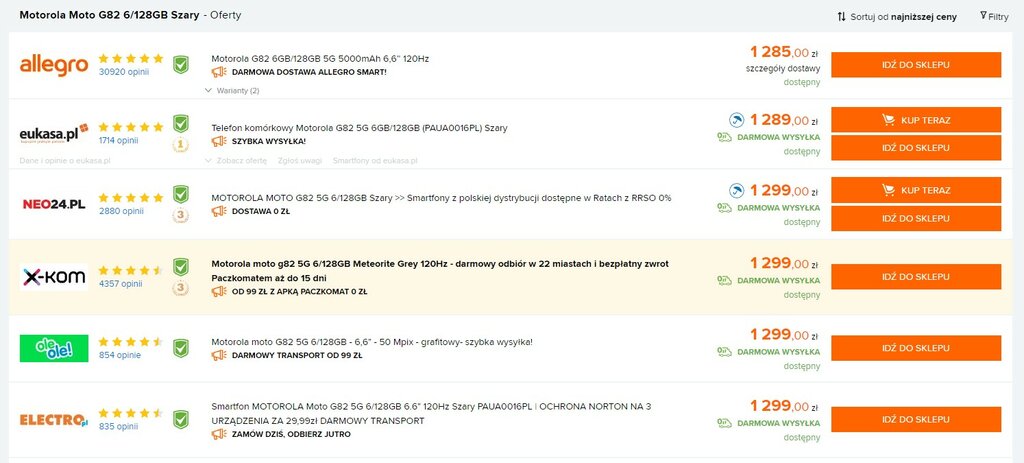Go to shop for the x-kom offer
Image resolution: width=1024 pixels, height=463 pixels.
click(x=916, y=277)
